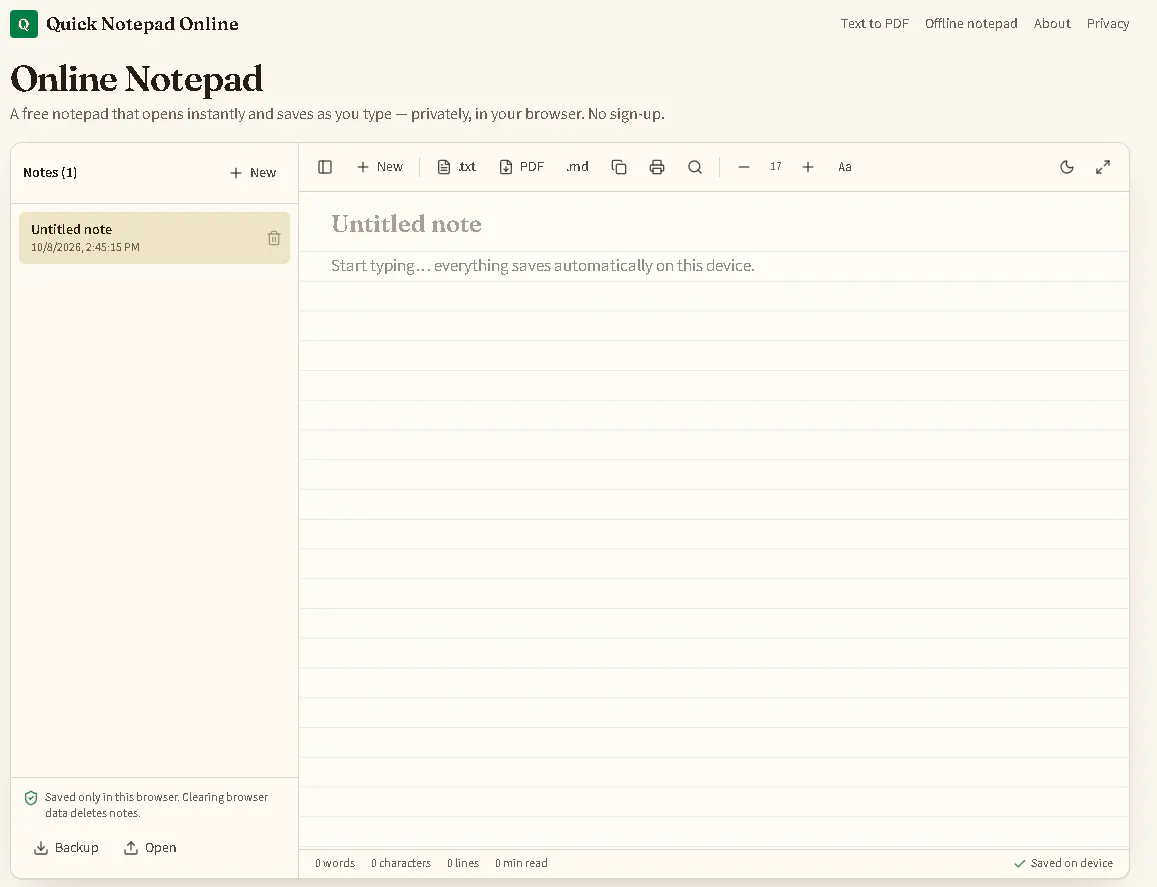Increase font size with plus icon

[x=808, y=167]
